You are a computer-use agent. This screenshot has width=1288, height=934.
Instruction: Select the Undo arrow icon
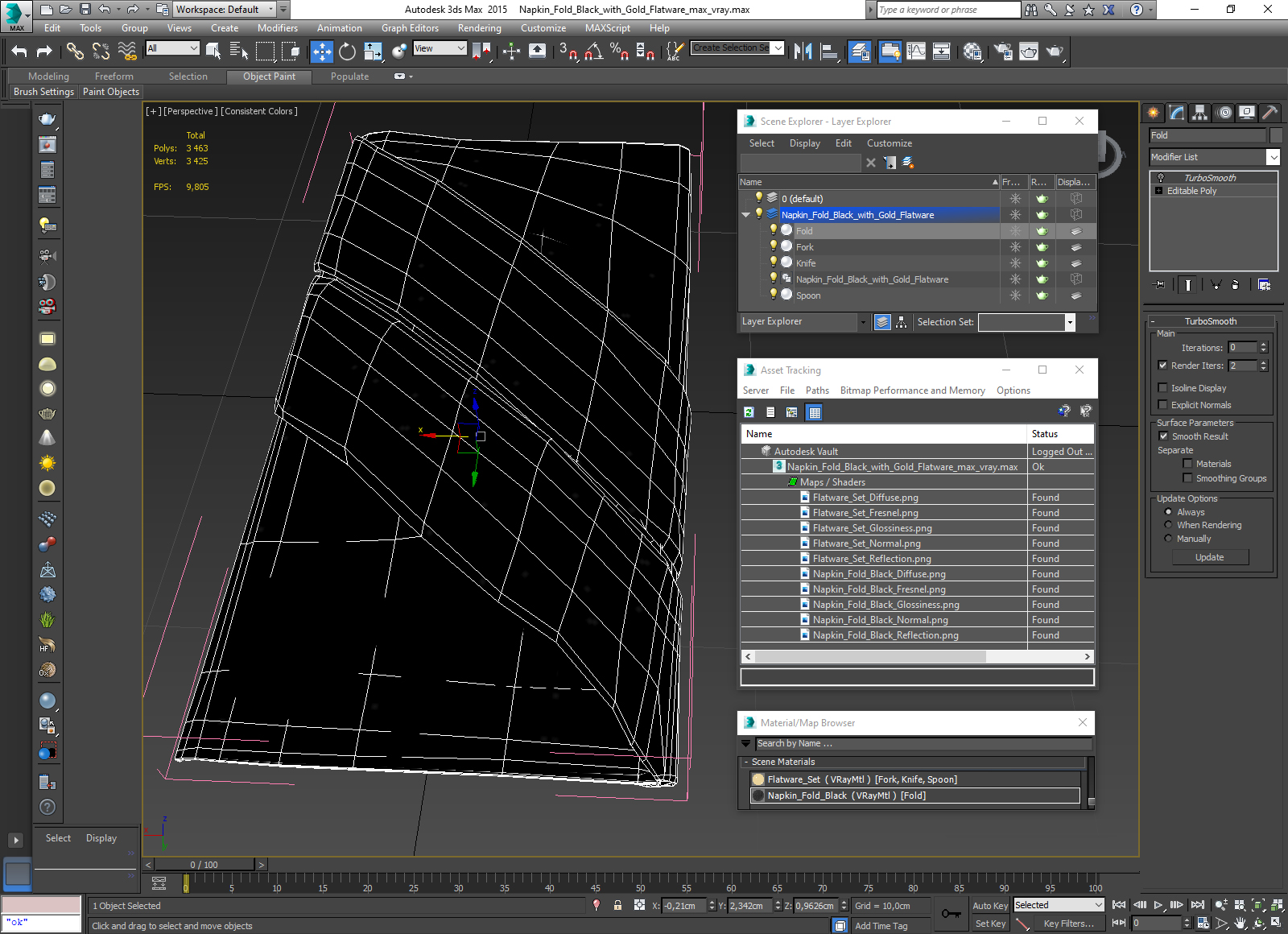(19, 52)
